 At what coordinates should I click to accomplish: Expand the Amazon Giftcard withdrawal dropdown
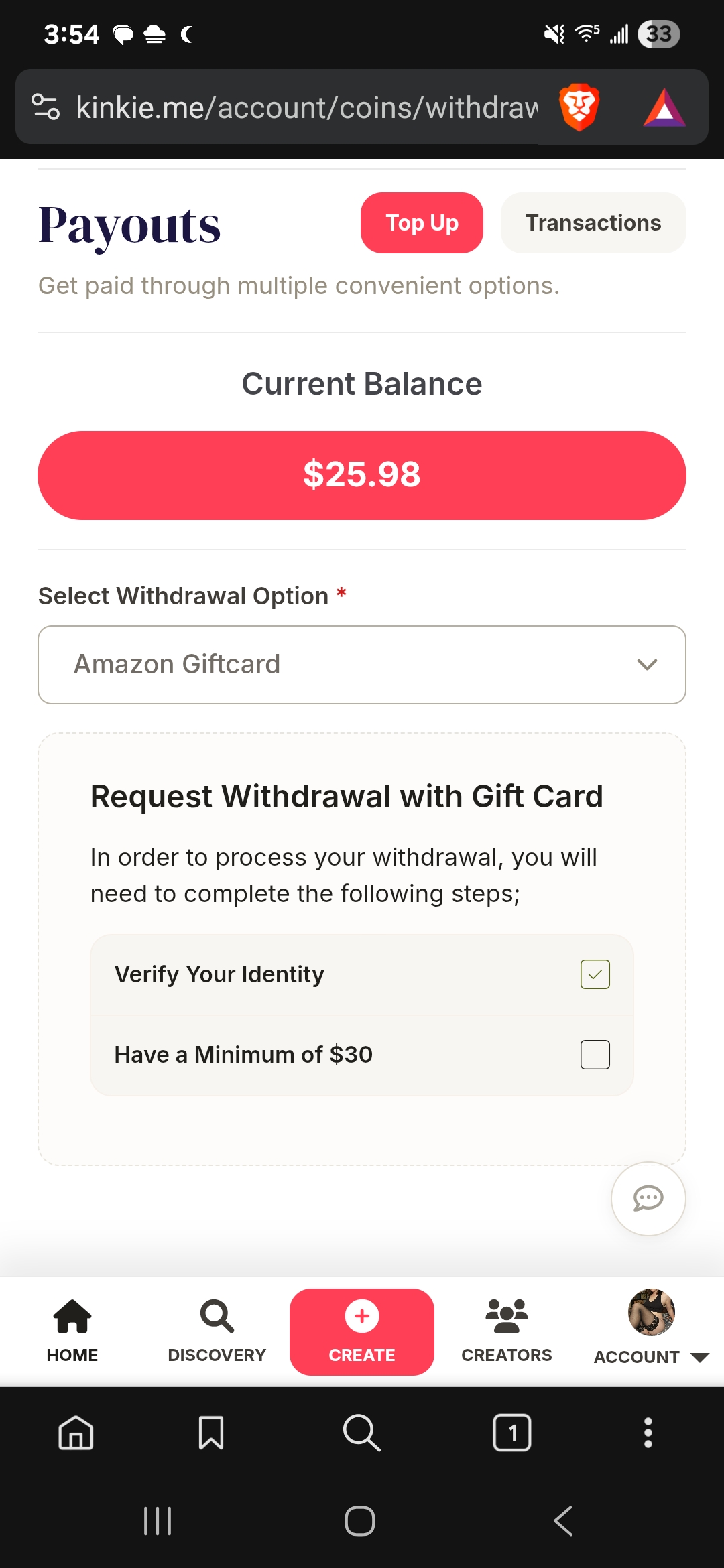(362, 665)
